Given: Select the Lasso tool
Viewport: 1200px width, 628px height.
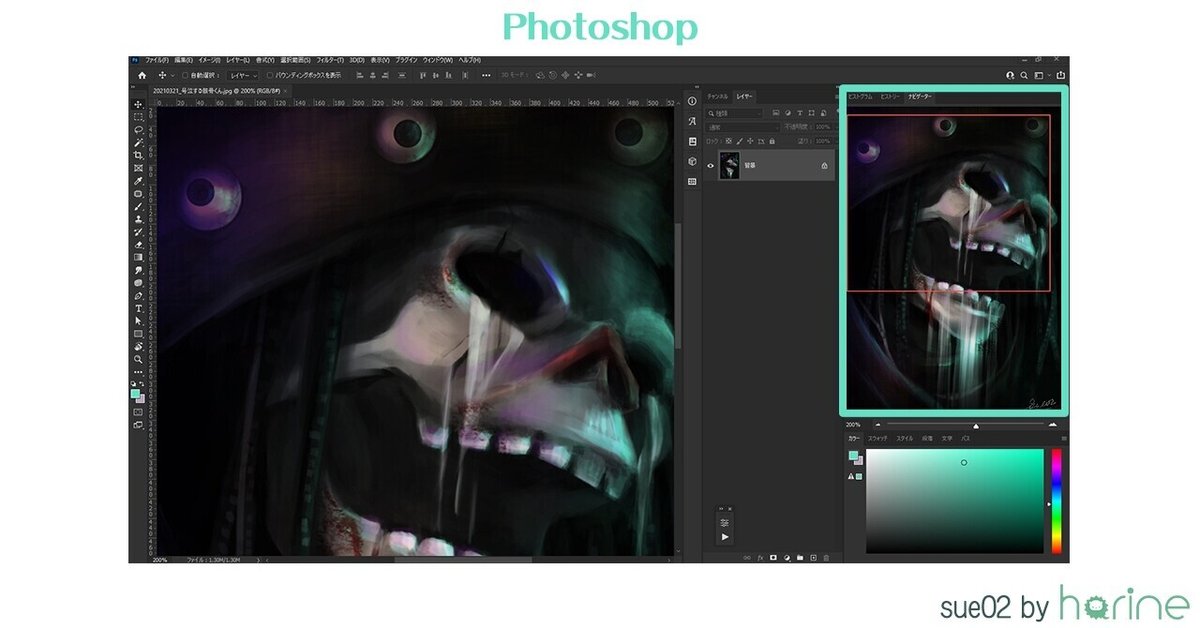Looking at the screenshot, I should [x=138, y=129].
